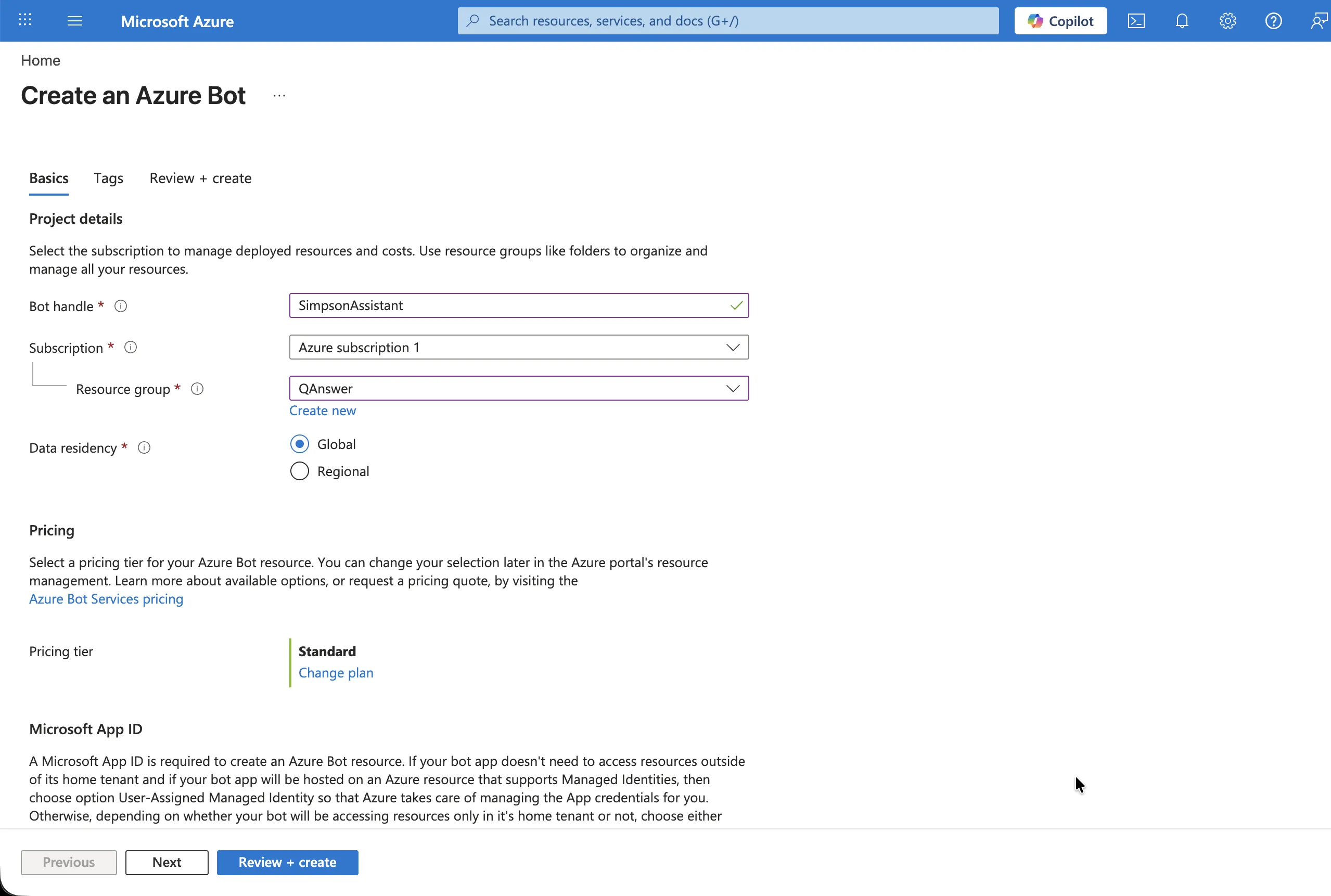Open Azure Bot Services pricing link

106,599
